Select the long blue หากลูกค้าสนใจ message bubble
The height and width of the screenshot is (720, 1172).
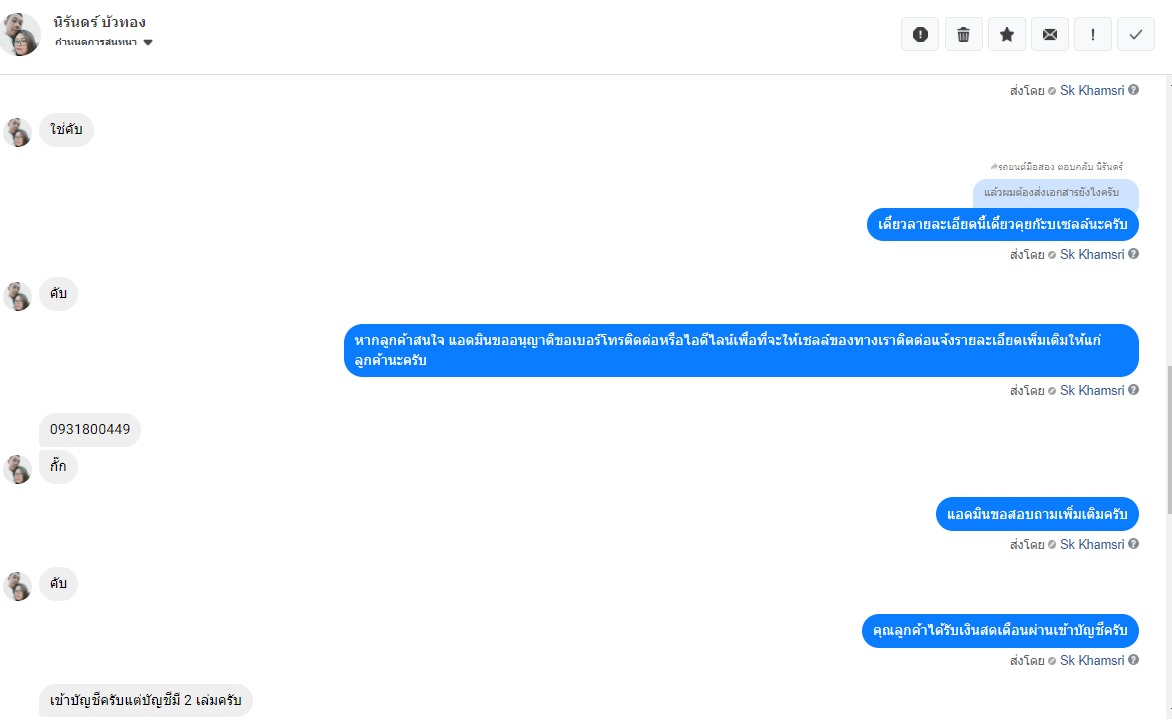tap(741, 350)
